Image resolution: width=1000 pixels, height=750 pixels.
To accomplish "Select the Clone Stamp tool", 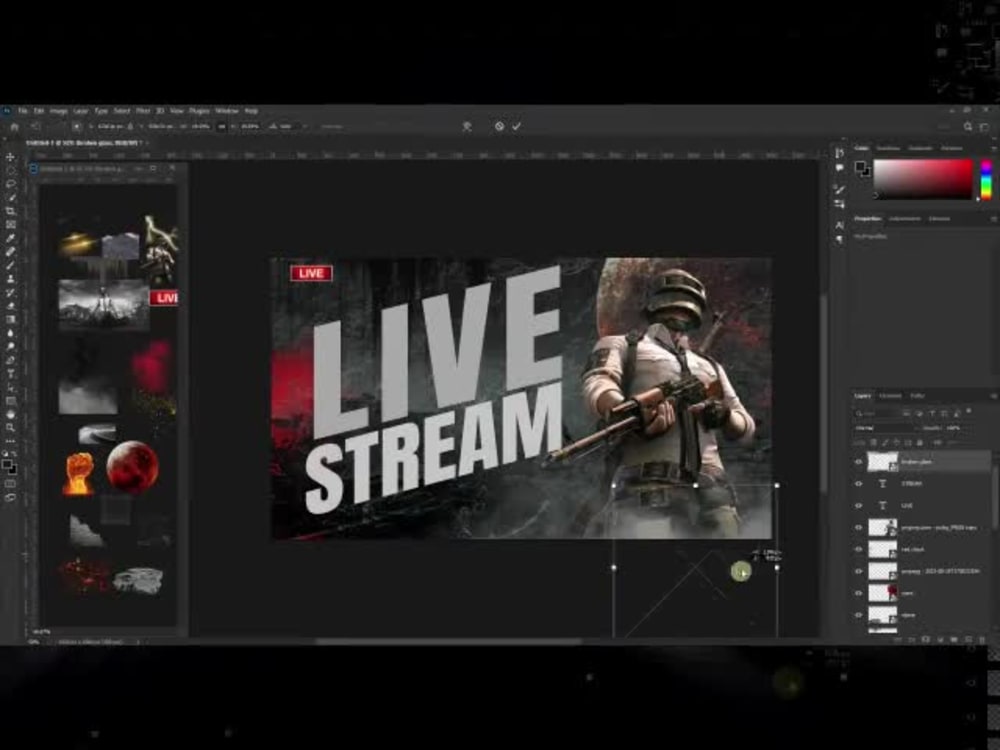I will (10, 279).
